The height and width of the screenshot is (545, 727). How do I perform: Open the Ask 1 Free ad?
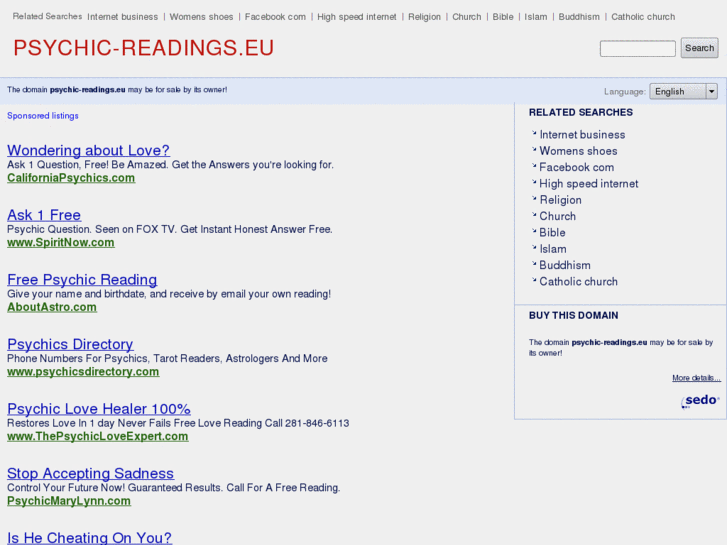pos(44,215)
